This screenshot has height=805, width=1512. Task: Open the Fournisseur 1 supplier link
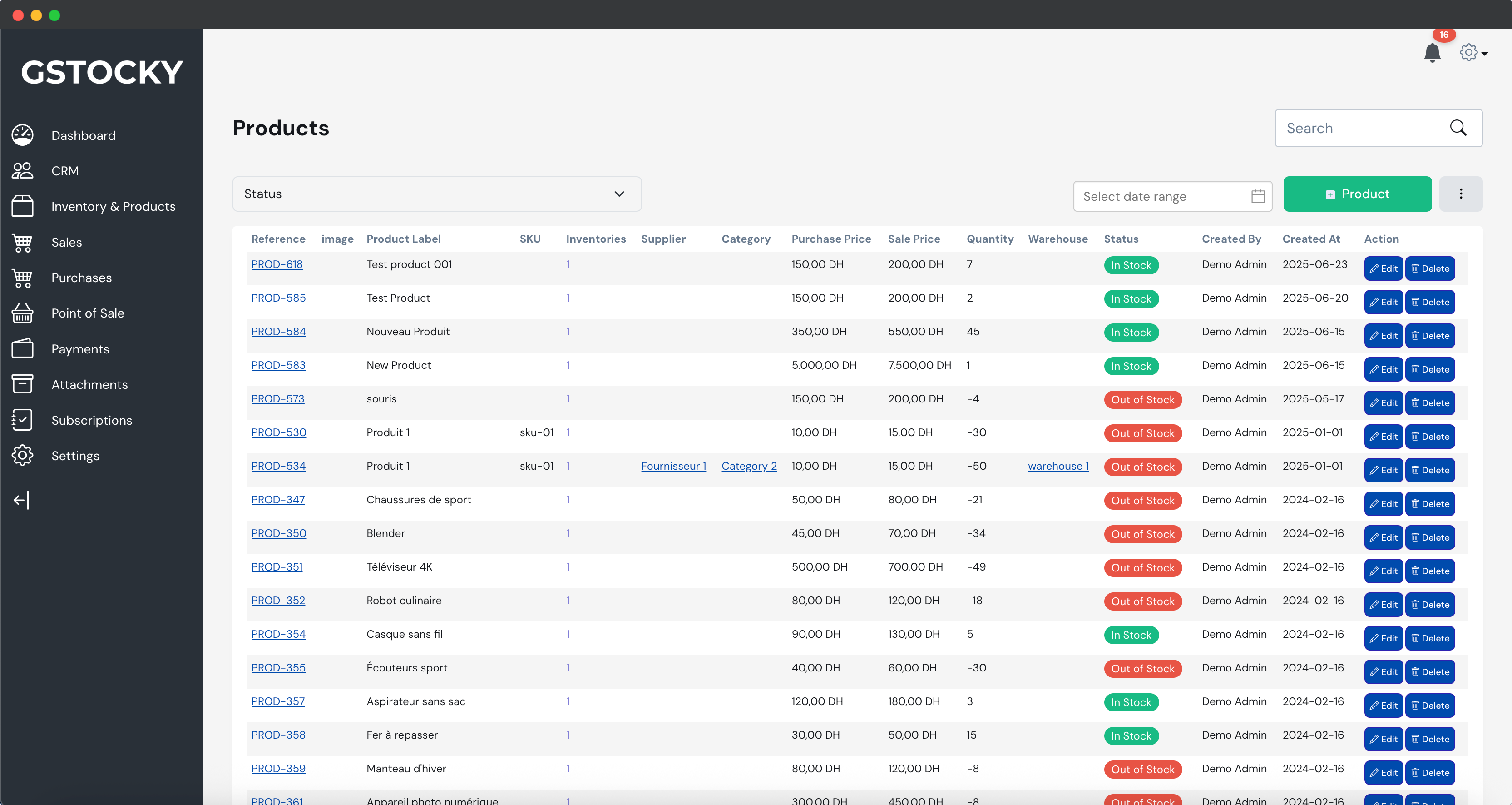673,466
